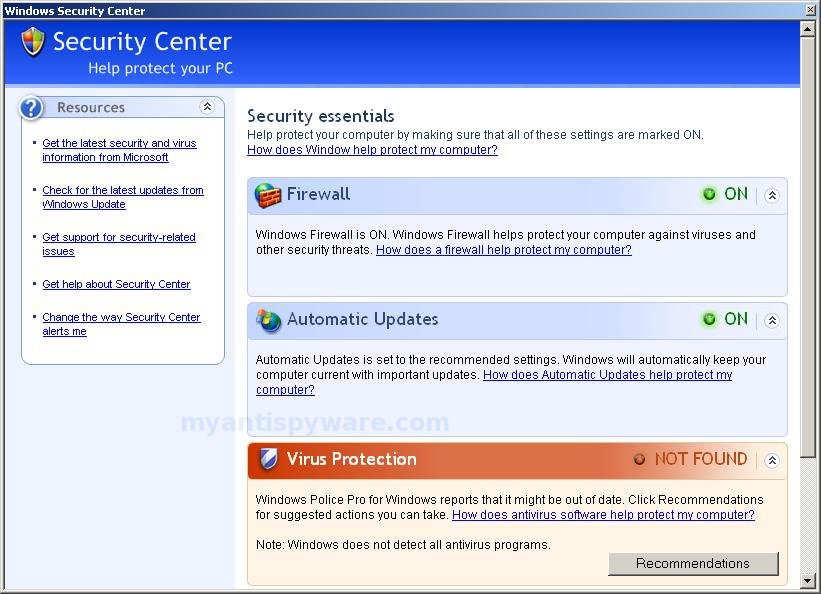
Task: Collapse the Firewall section
Action: 772,195
